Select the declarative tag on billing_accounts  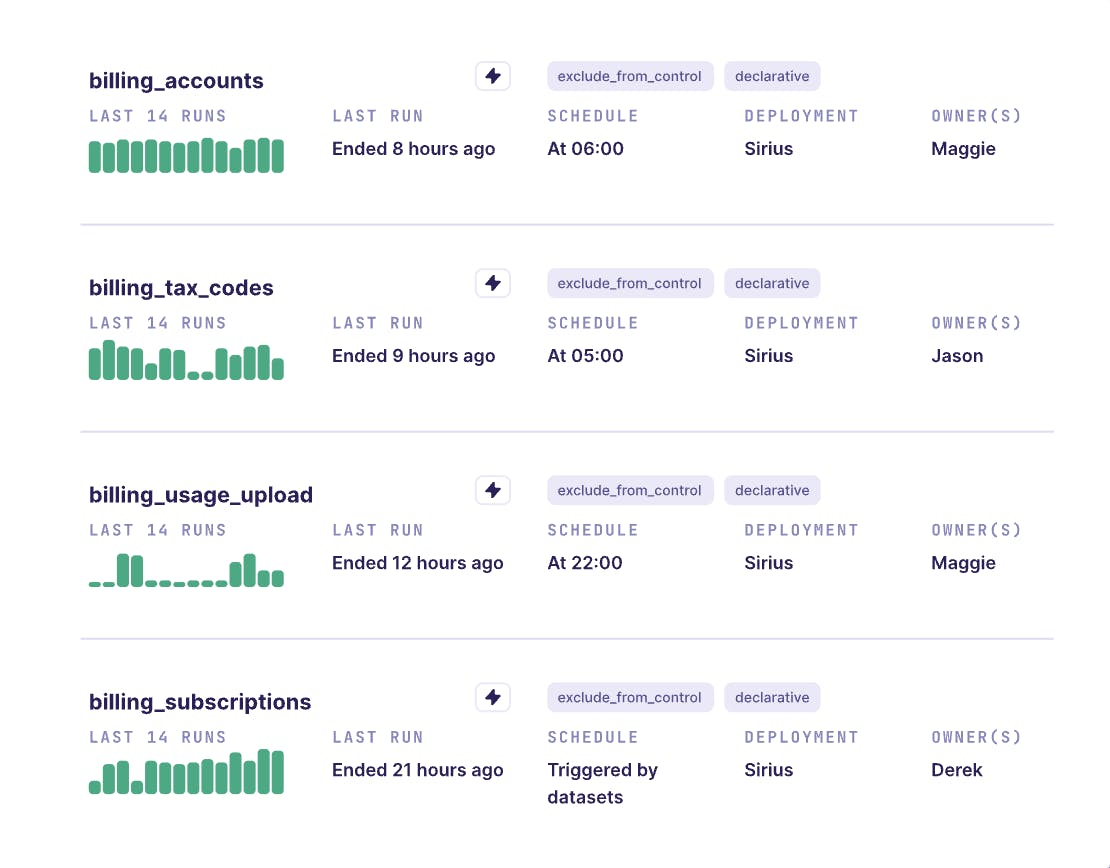click(x=772, y=76)
